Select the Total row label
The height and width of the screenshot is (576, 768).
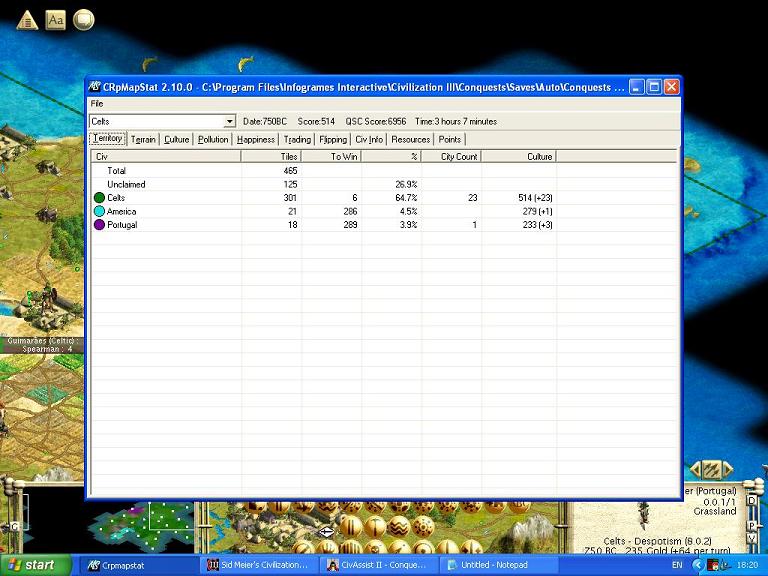click(x=117, y=171)
